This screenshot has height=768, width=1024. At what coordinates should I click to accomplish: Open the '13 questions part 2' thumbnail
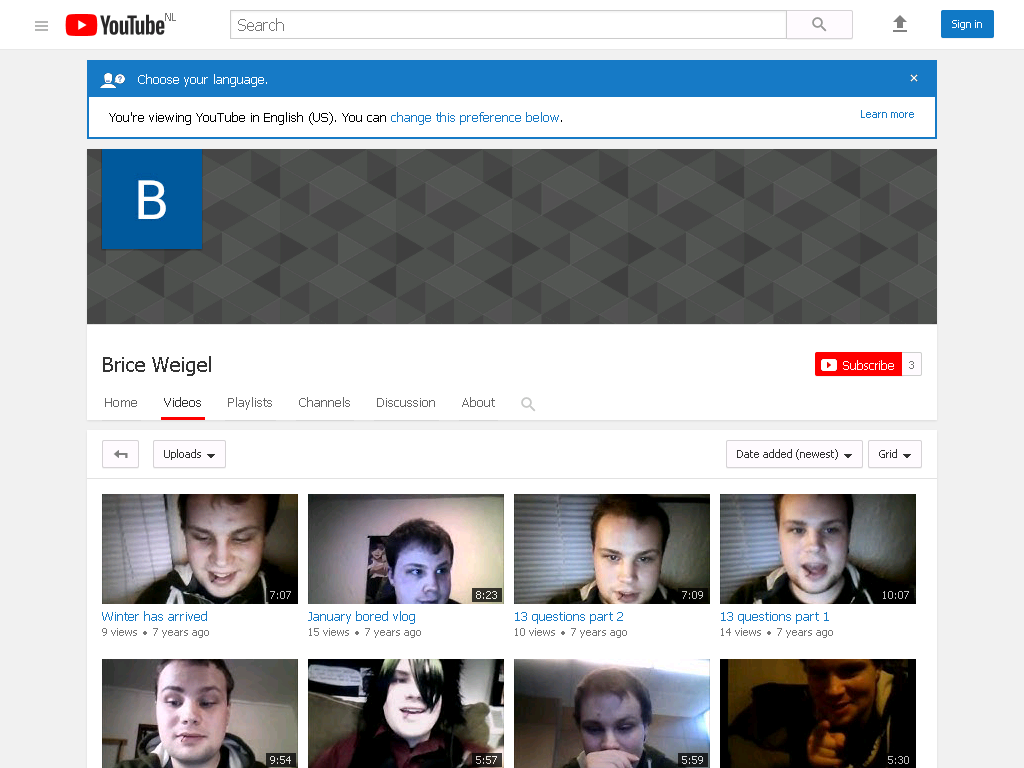(x=612, y=549)
